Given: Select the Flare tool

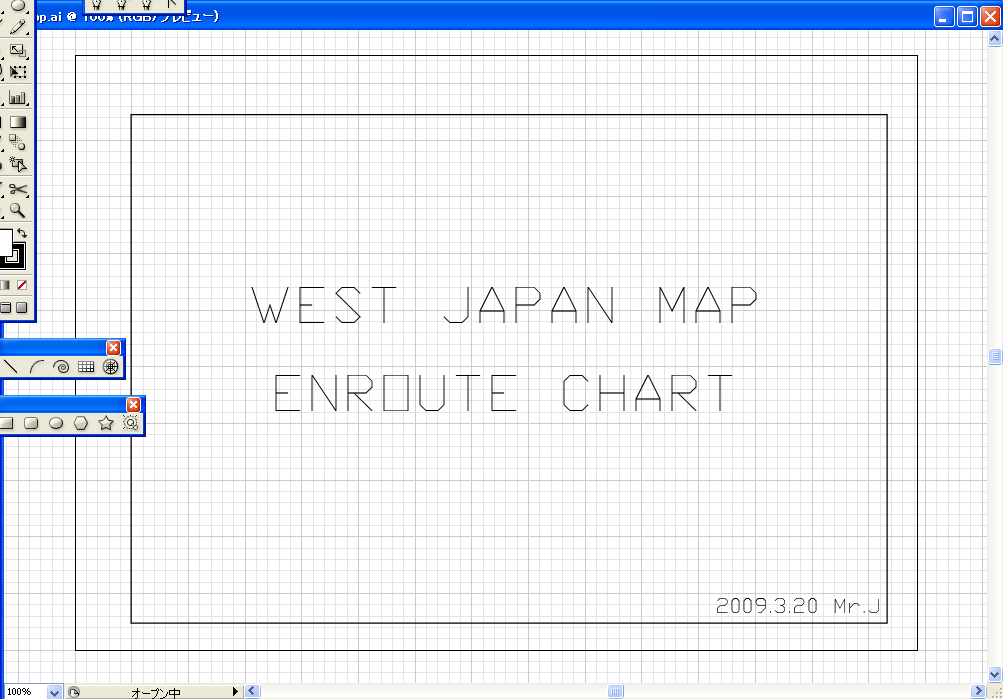Looking at the screenshot, I should [130, 423].
